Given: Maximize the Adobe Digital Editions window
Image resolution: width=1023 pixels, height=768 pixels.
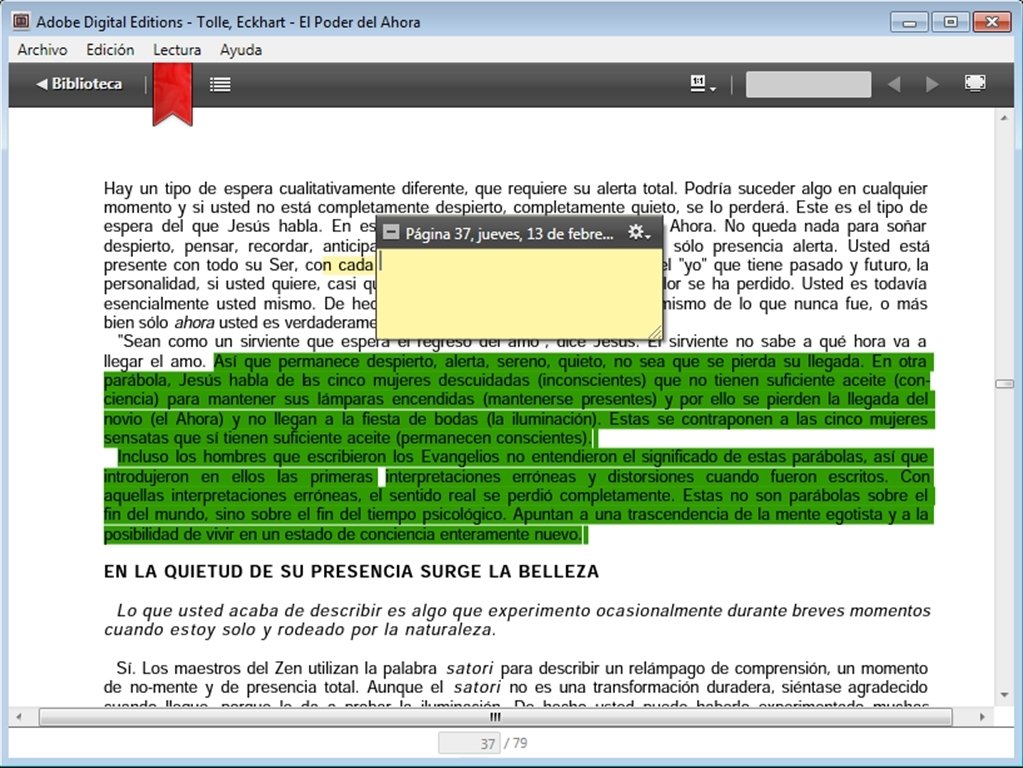Looking at the screenshot, I should tap(950, 22).
